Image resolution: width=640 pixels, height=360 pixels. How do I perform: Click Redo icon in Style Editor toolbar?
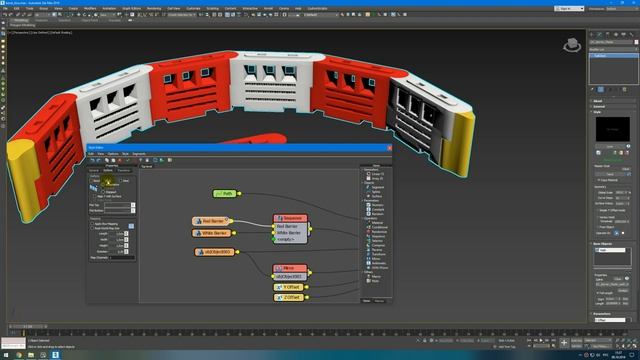[98, 160]
